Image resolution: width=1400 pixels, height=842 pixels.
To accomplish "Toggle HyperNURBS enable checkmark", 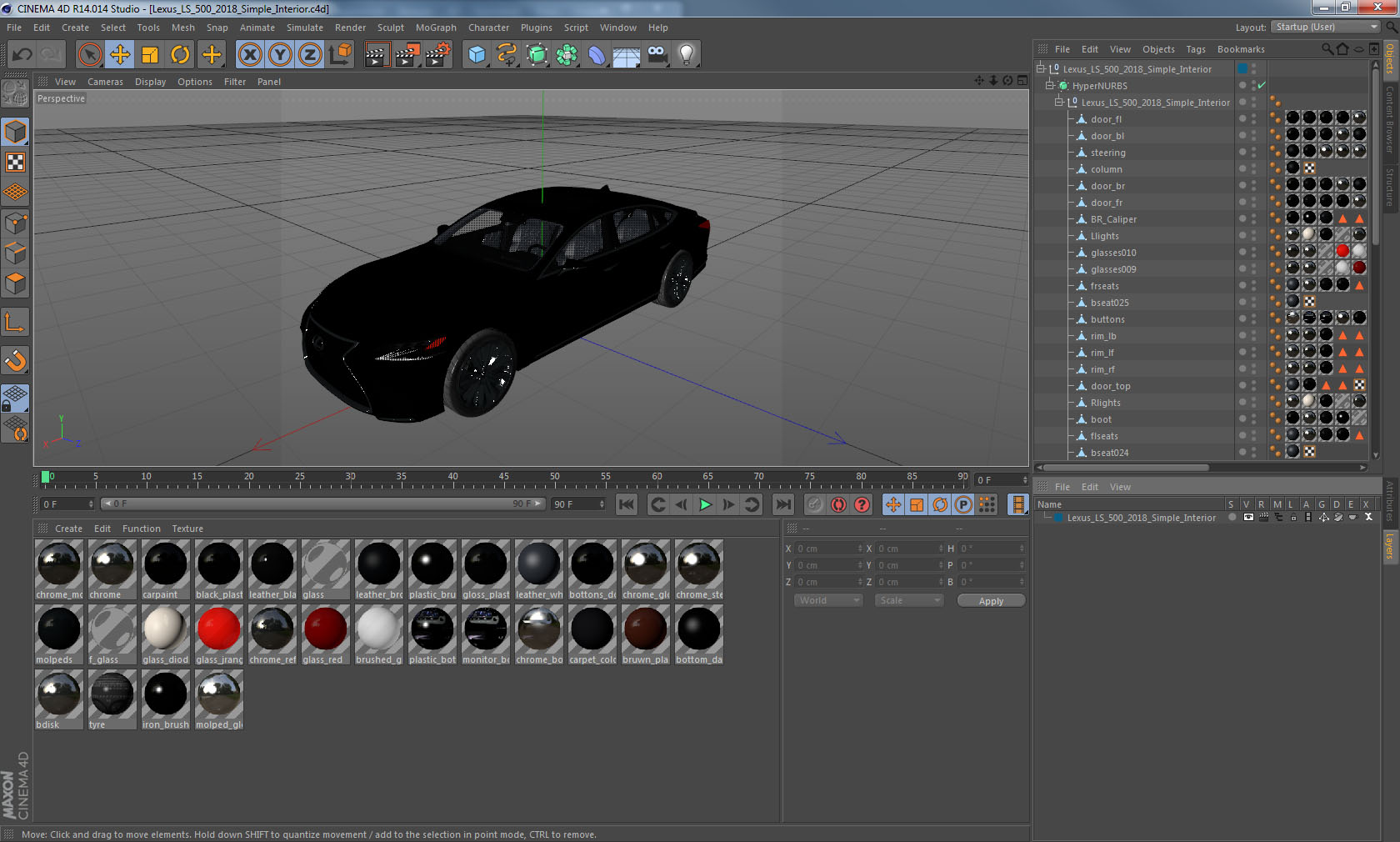I will coord(1262,85).
